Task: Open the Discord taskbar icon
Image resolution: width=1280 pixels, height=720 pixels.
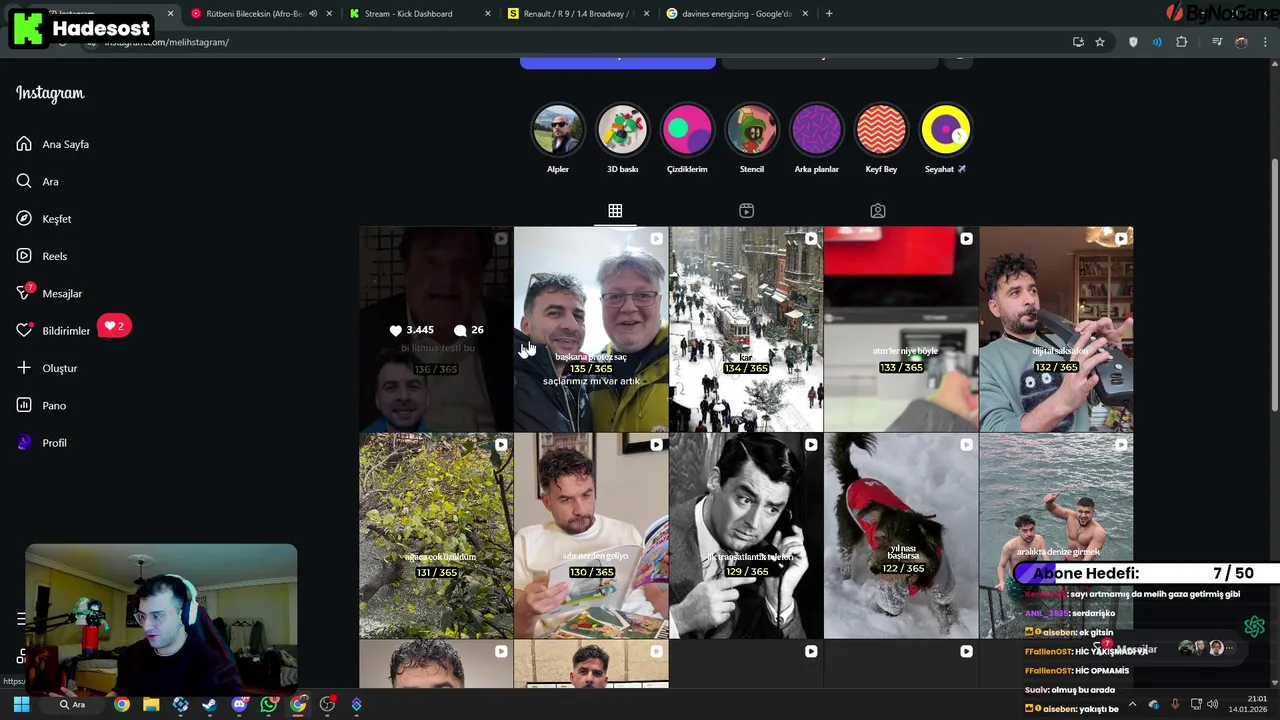Action: pyautogui.click(x=239, y=705)
